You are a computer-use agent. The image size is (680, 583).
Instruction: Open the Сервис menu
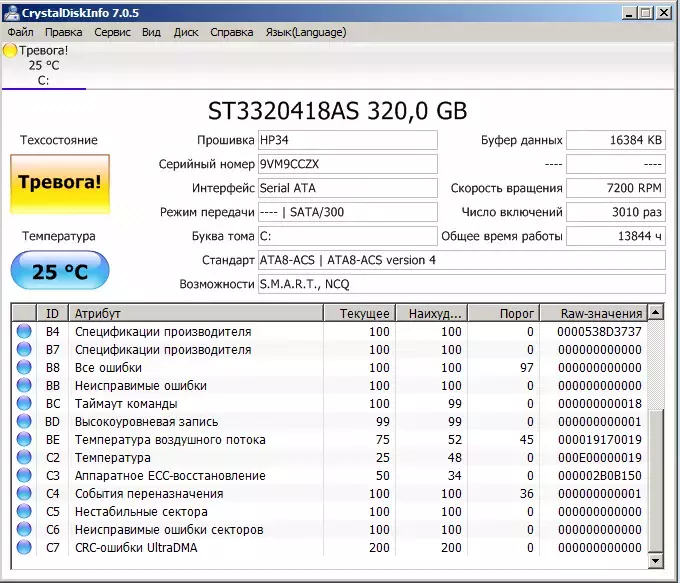[112, 33]
